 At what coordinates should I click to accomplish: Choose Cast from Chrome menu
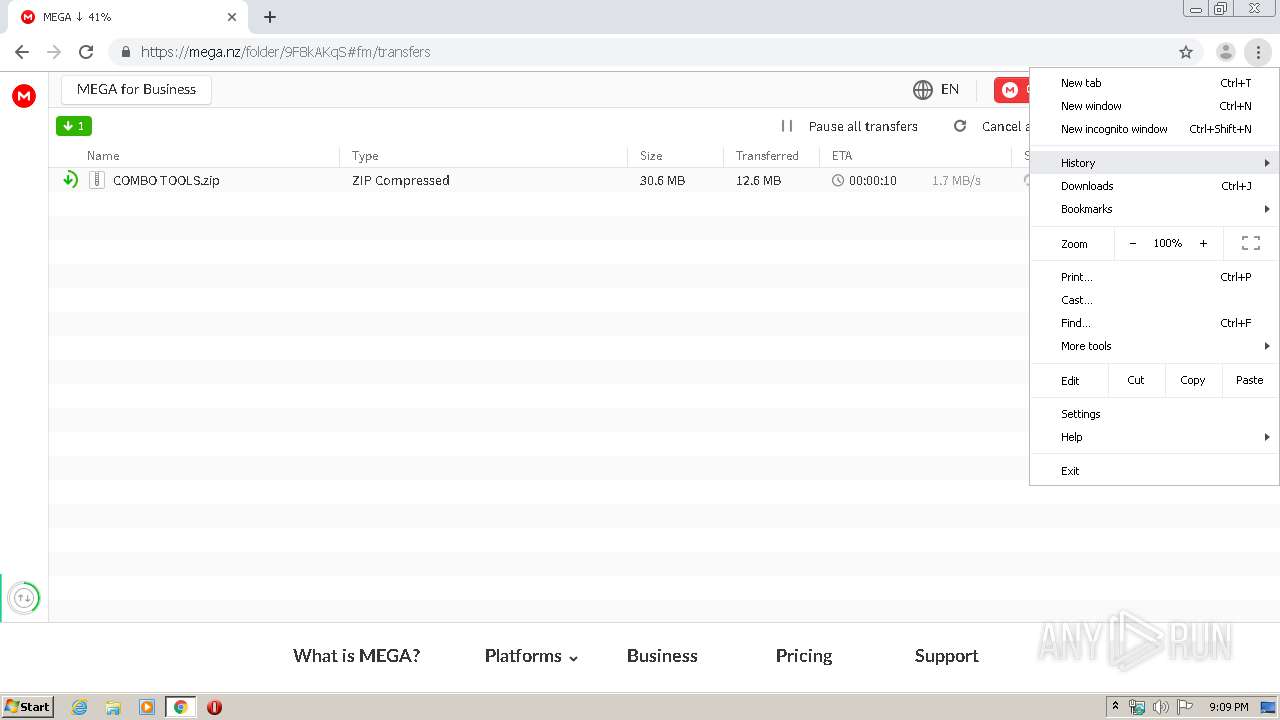coord(1154,300)
